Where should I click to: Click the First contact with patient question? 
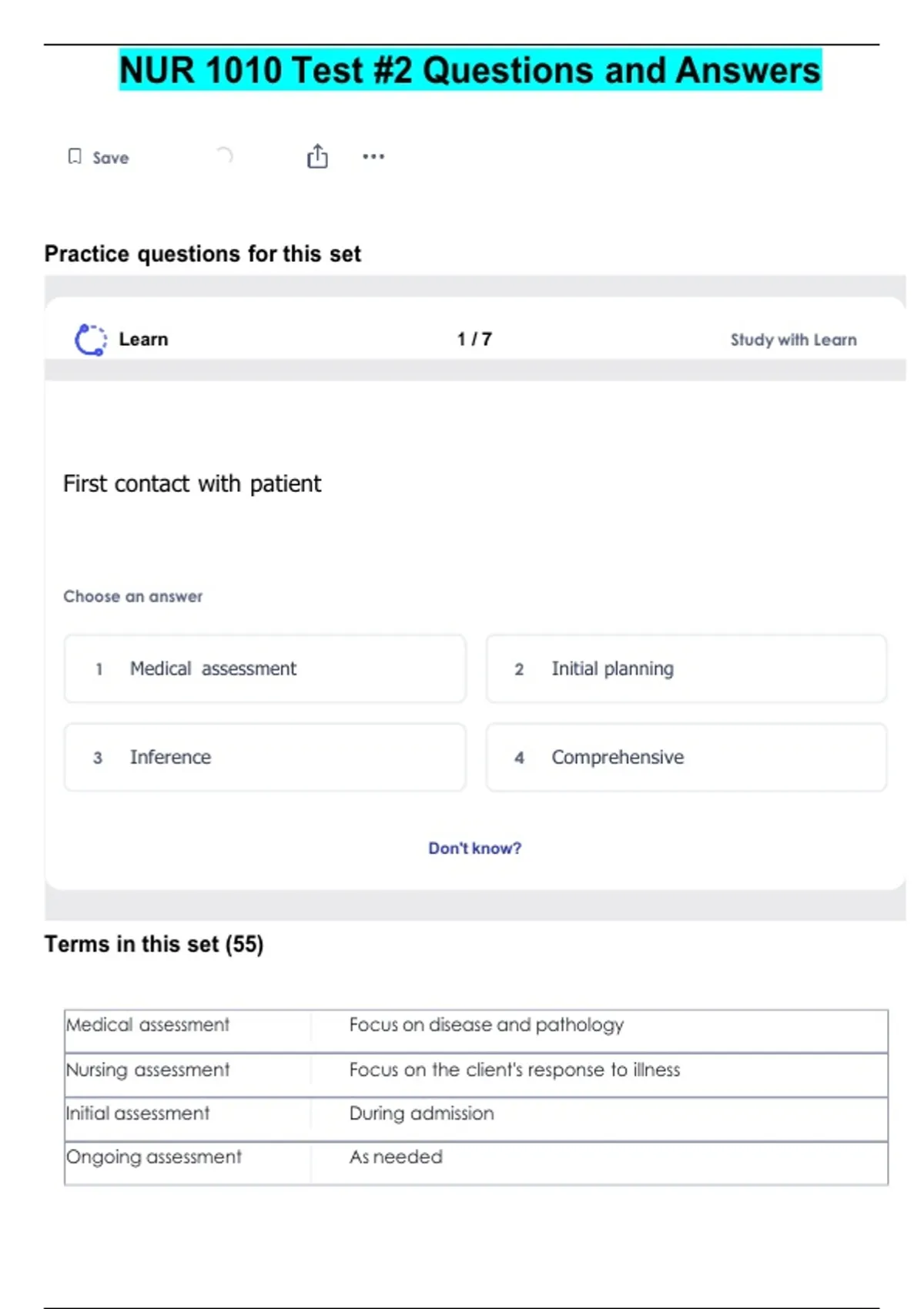click(192, 484)
